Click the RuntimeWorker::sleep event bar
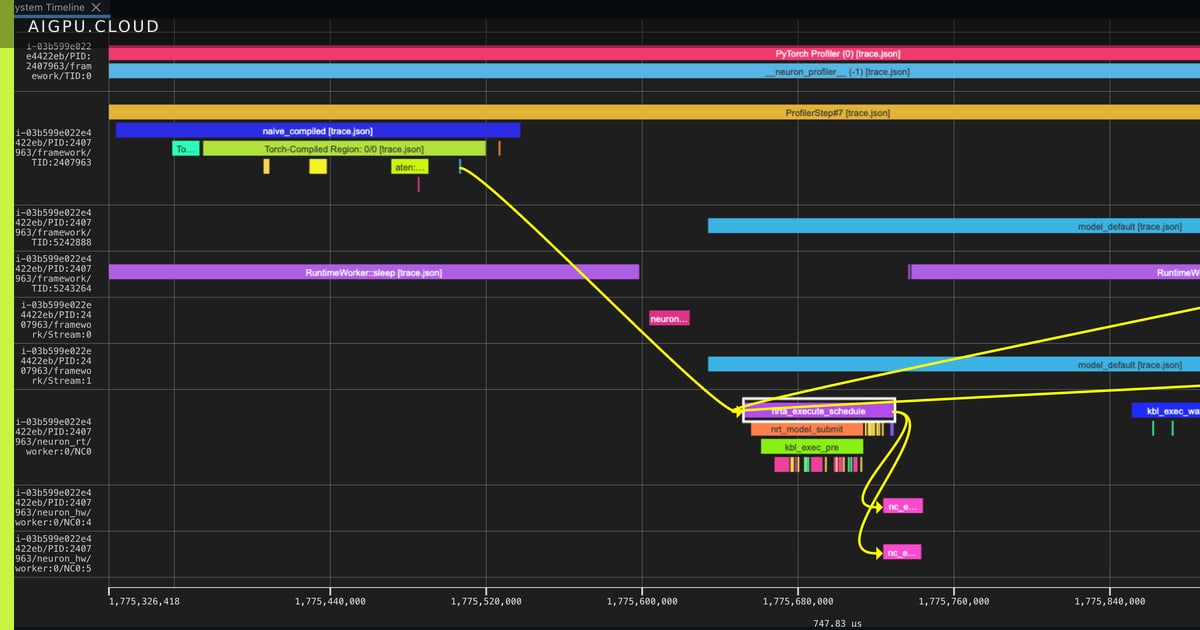 click(x=374, y=272)
